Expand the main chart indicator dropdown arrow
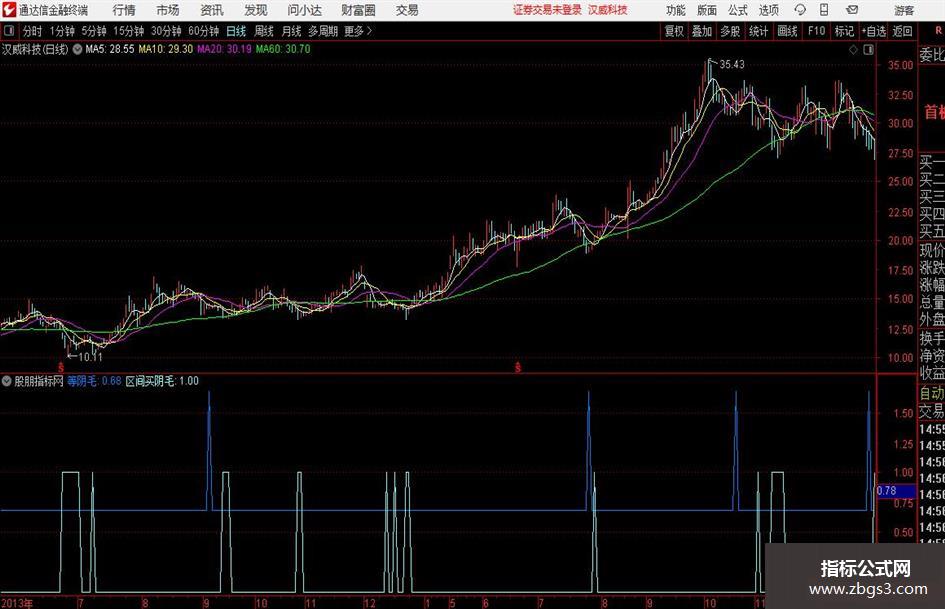 pyautogui.click(x=78, y=49)
